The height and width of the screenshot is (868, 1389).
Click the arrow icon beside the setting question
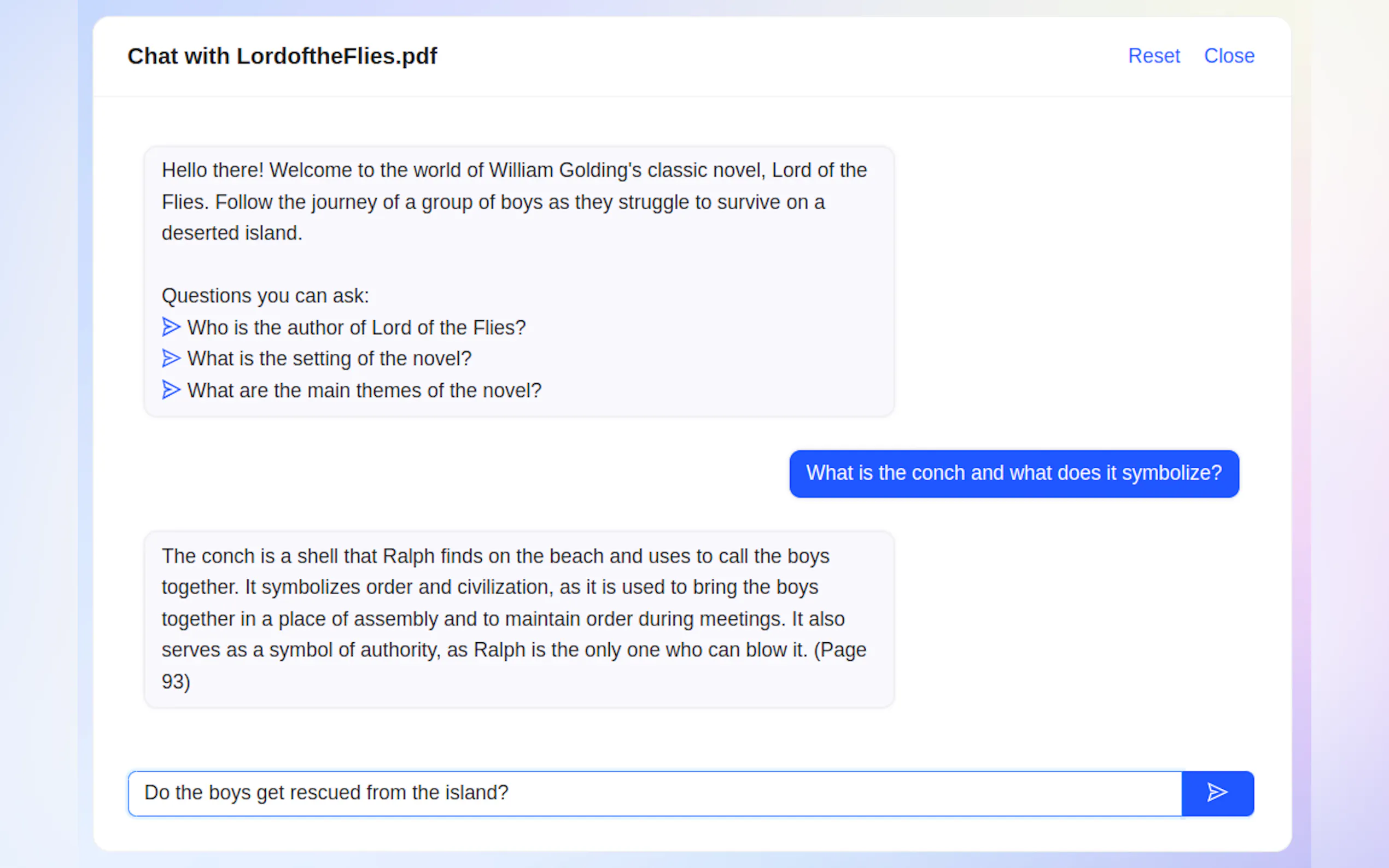point(171,358)
